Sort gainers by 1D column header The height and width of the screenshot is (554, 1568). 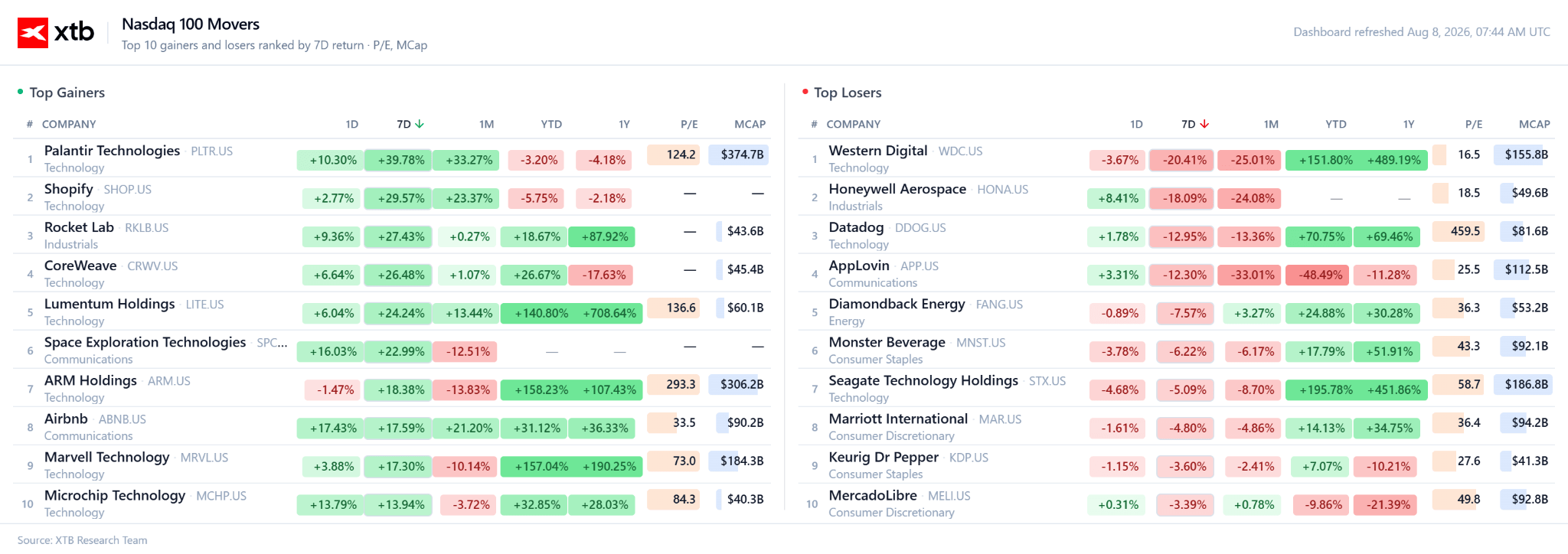[x=351, y=124]
